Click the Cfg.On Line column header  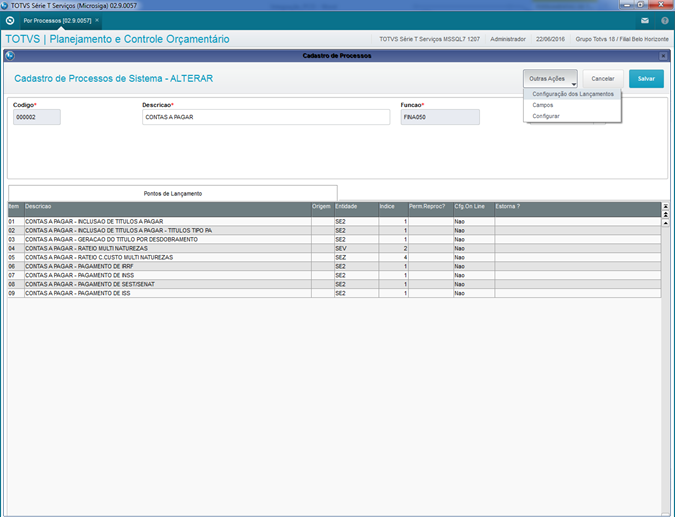[474, 210]
